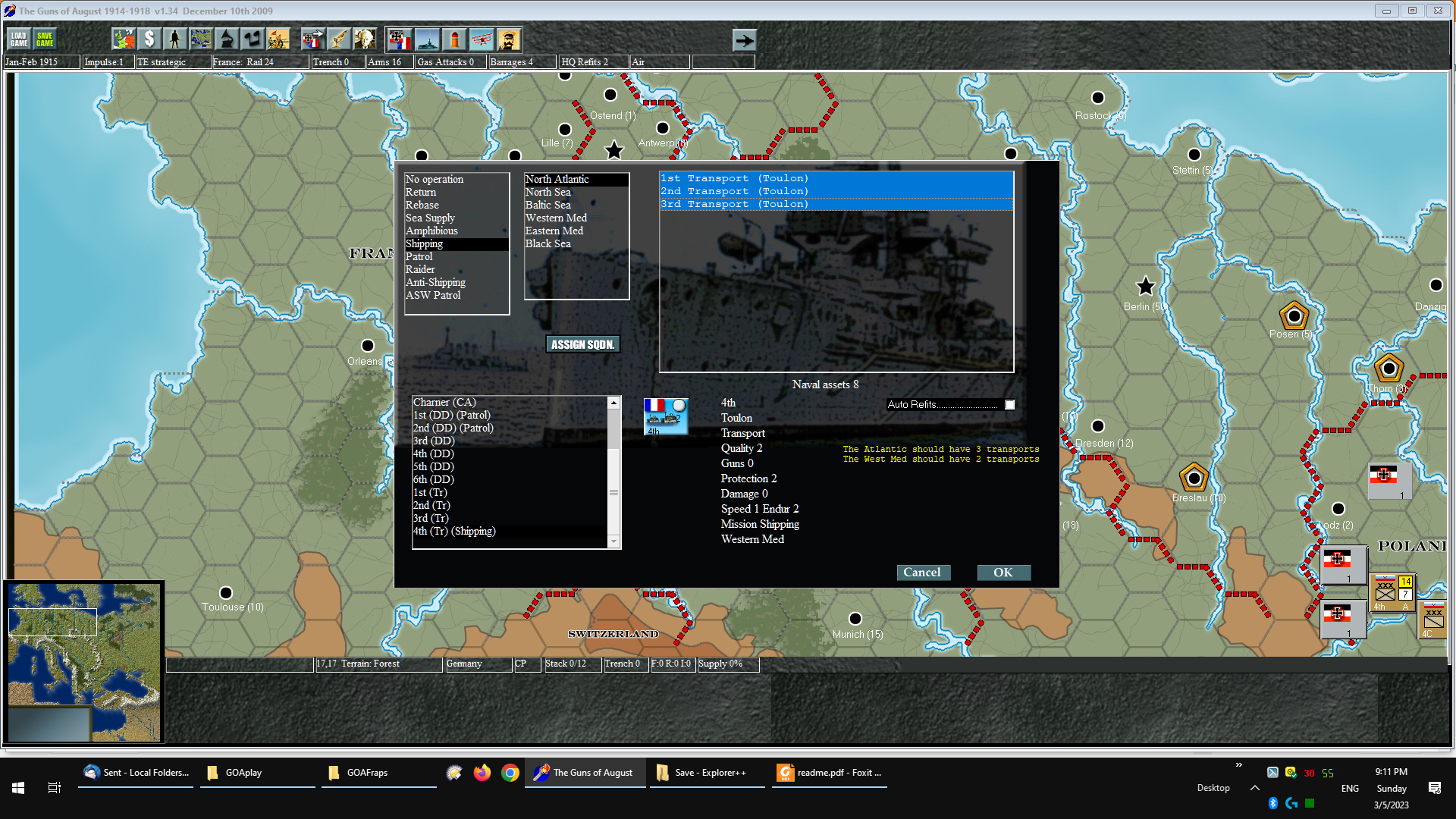Viewport: 1456px width, 819px height.
Task: Select Baltic Sea zone
Action: (576, 206)
